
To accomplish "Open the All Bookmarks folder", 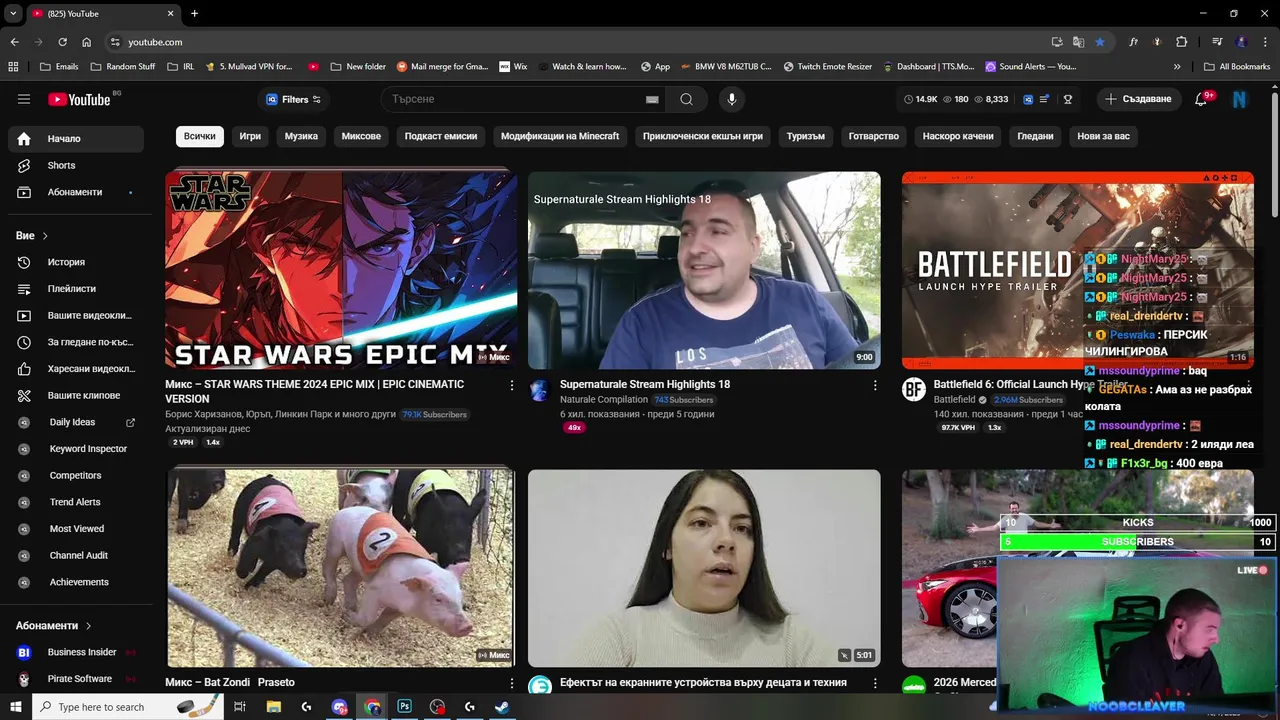I will (x=1237, y=67).
